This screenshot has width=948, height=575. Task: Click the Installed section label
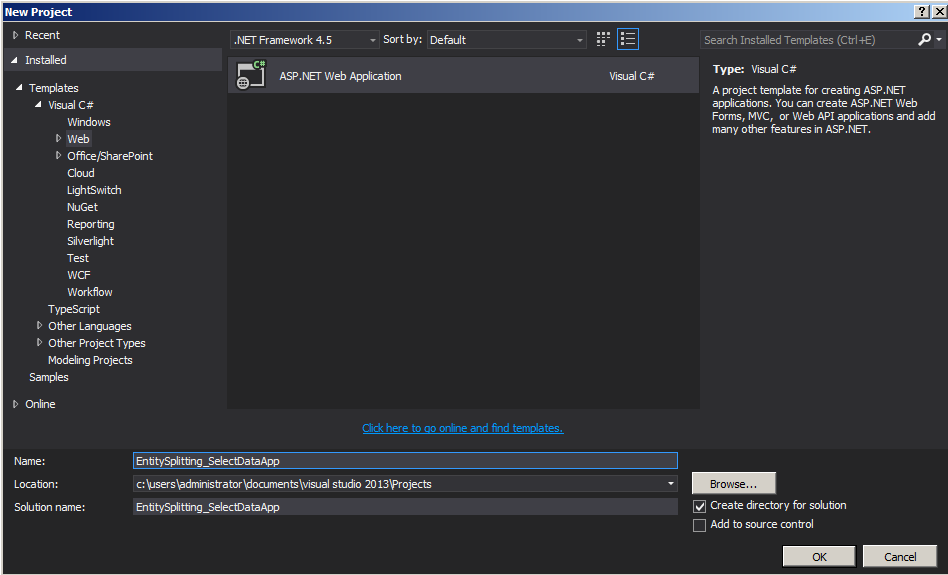[x=46, y=60]
